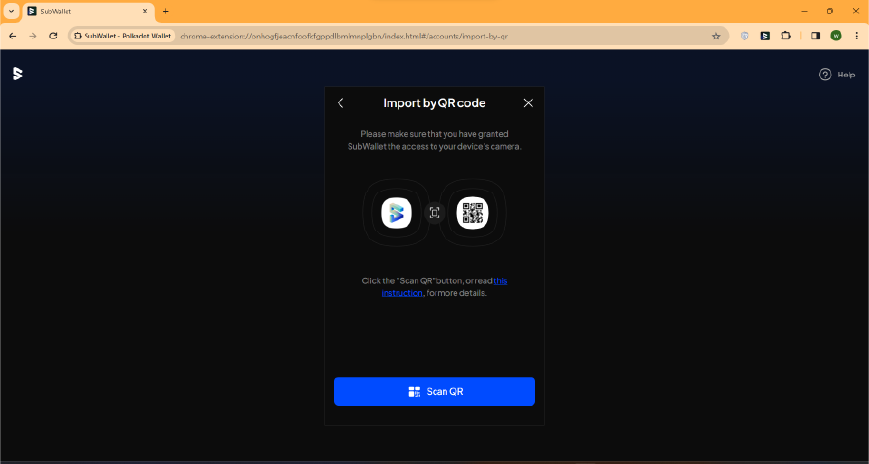Close the Import by QR code dialog

pos(528,103)
